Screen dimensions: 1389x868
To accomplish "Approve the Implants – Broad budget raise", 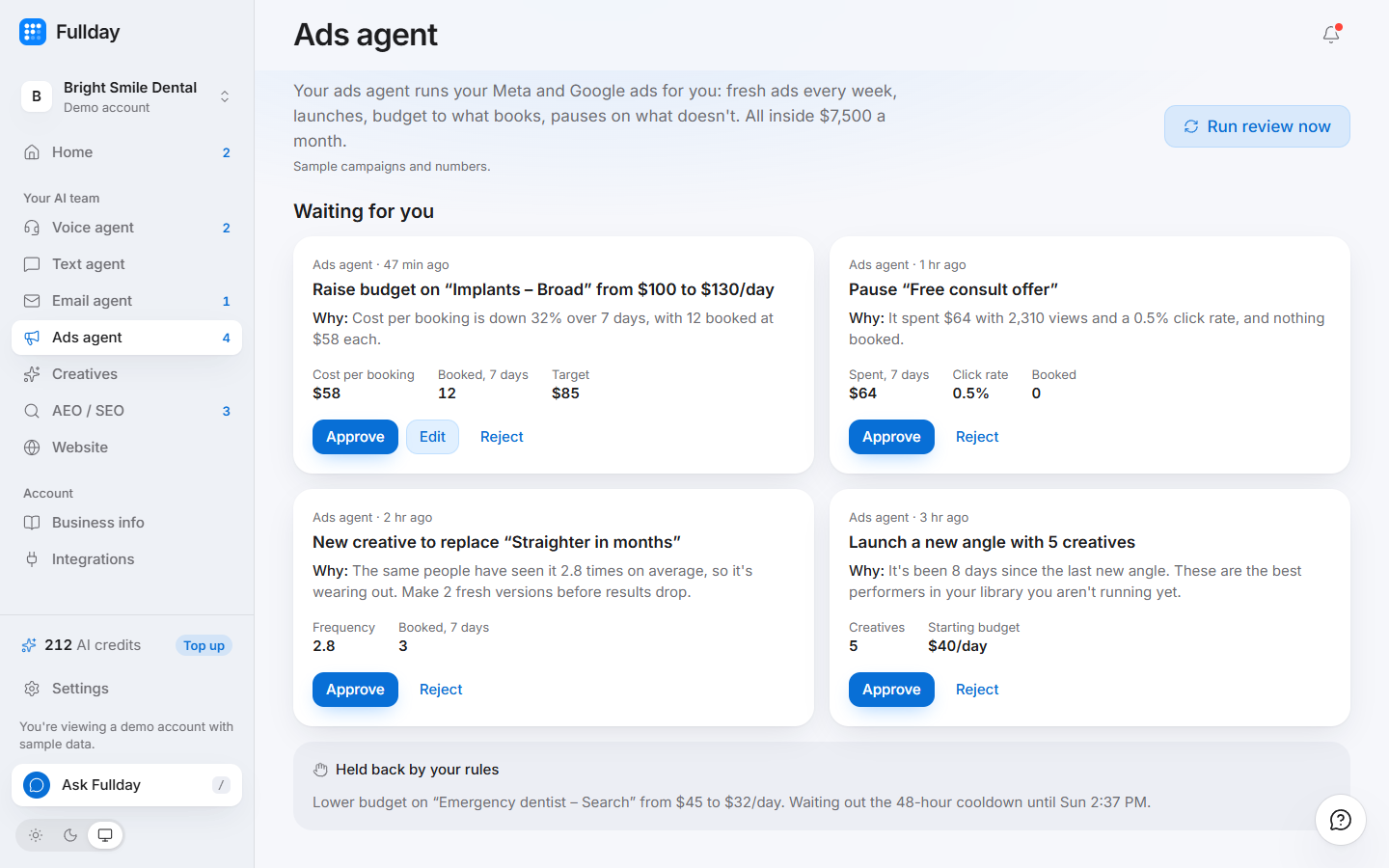I will coord(355,437).
